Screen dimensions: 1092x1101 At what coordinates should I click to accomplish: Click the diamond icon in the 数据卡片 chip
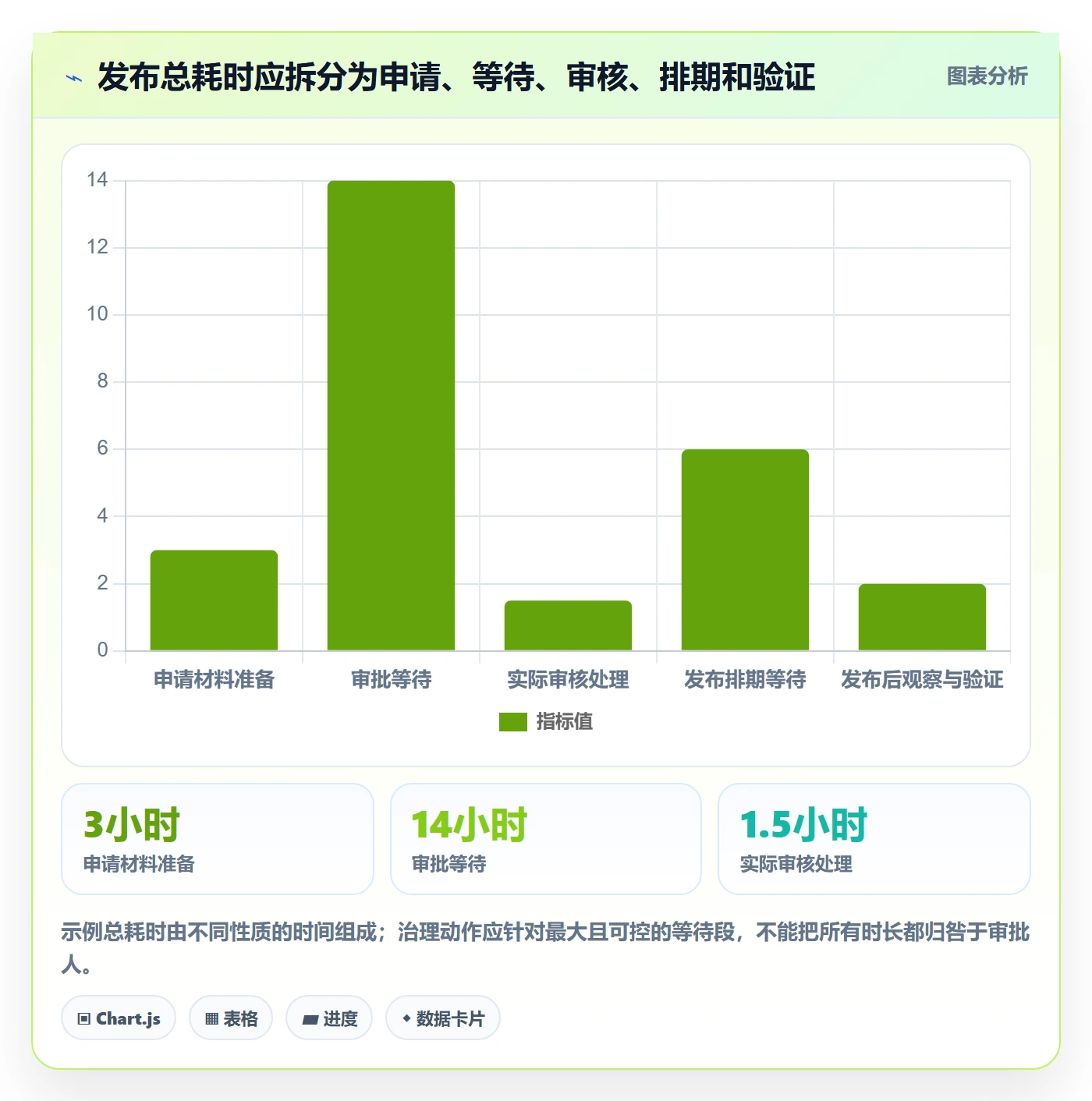tap(406, 1018)
